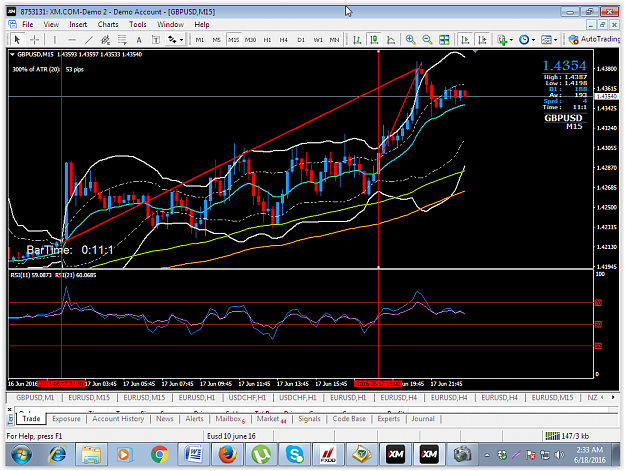Zoom in on the chart
625x471 pixels.
[x=410, y=39]
